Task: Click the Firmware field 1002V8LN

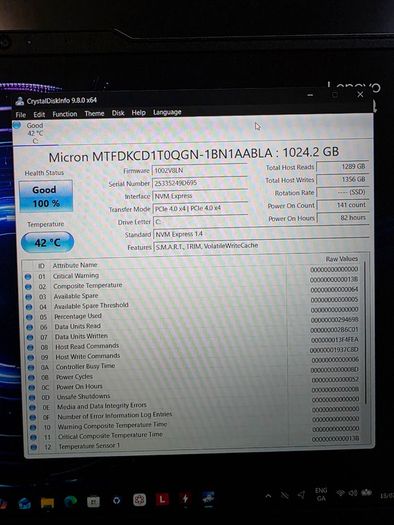Action: click(x=200, y=170)
